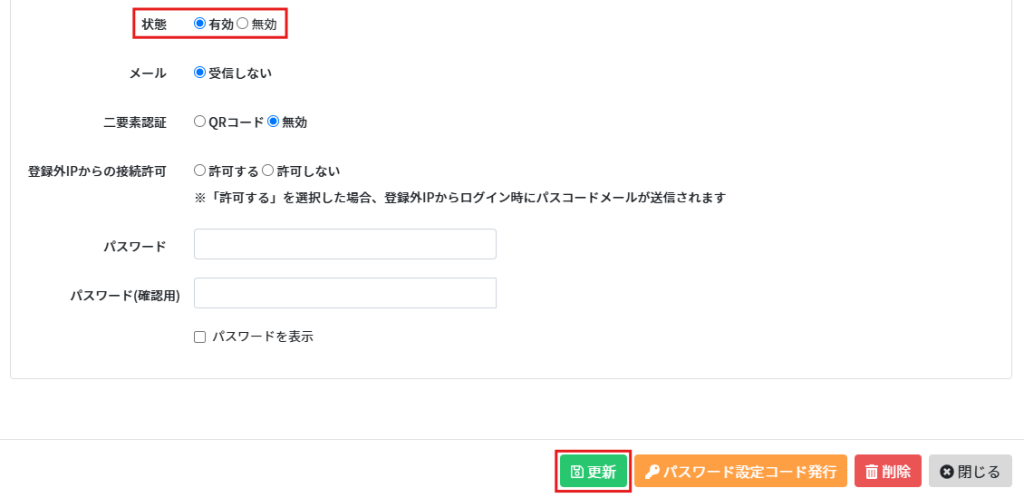Click the floppy disk icon on 更新
The width and height of the screenshot is (1024, 498).
point(577,472)
